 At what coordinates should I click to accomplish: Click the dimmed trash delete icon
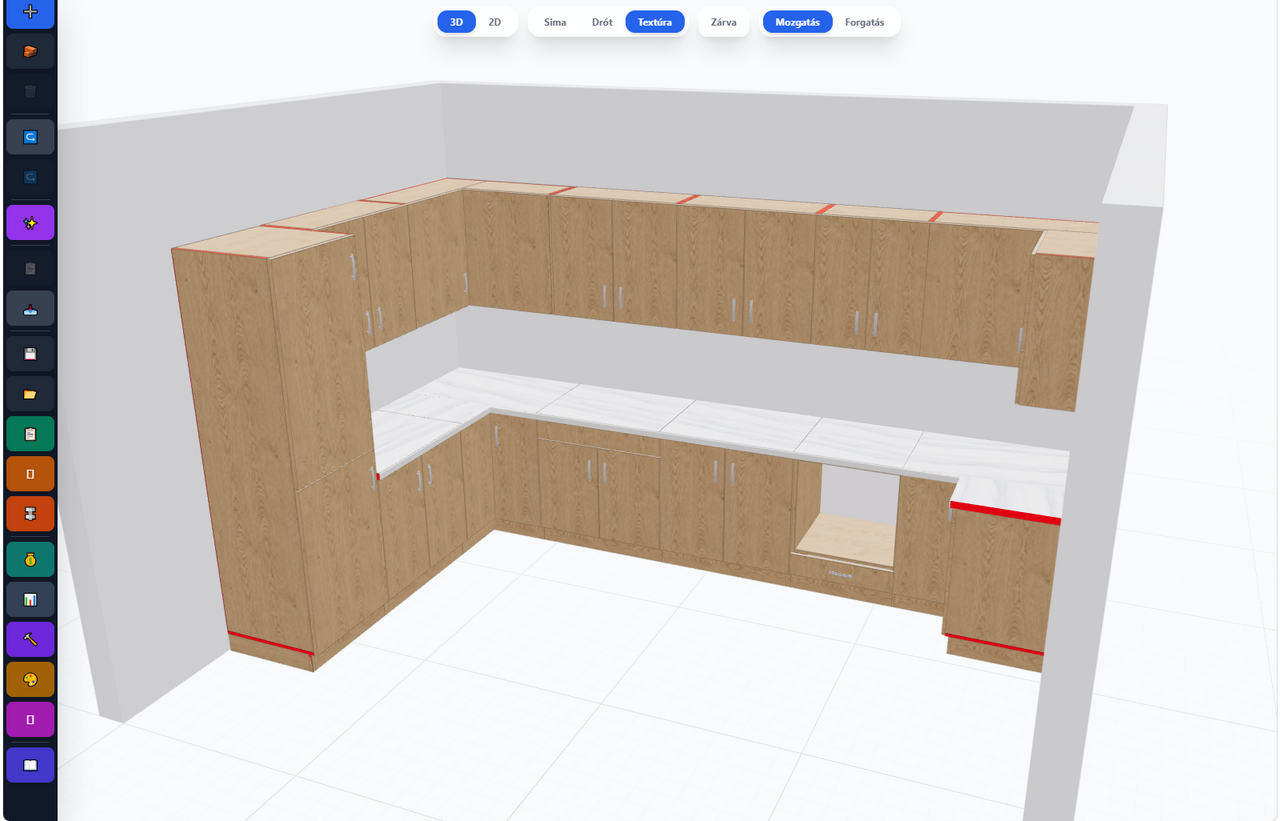coord(30,92)
